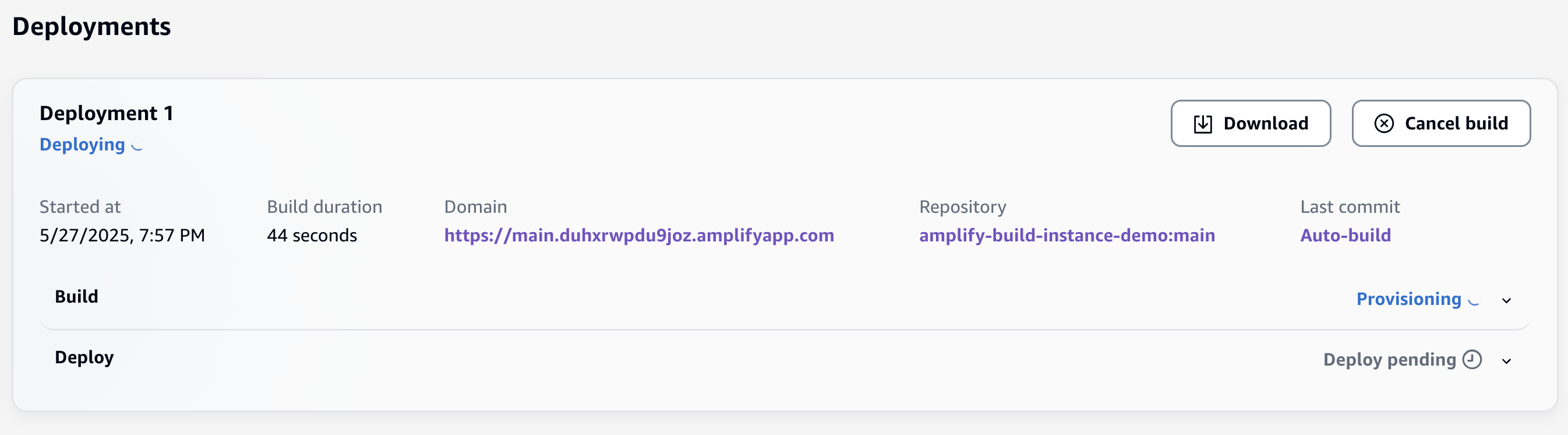Click the Deployment 1 heading

point(107,113)
